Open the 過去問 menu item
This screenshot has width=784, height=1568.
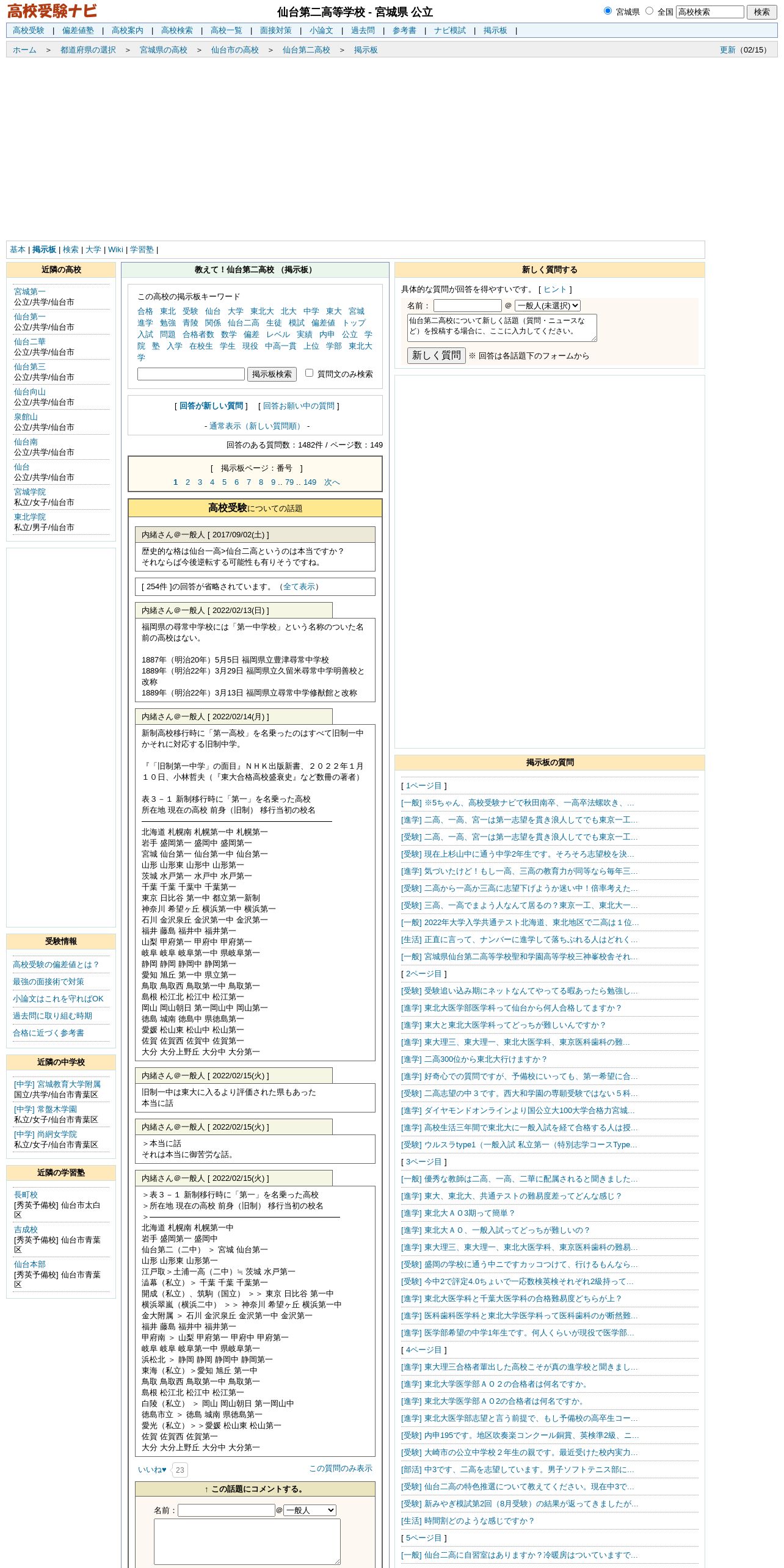click(x=363, y=31)
